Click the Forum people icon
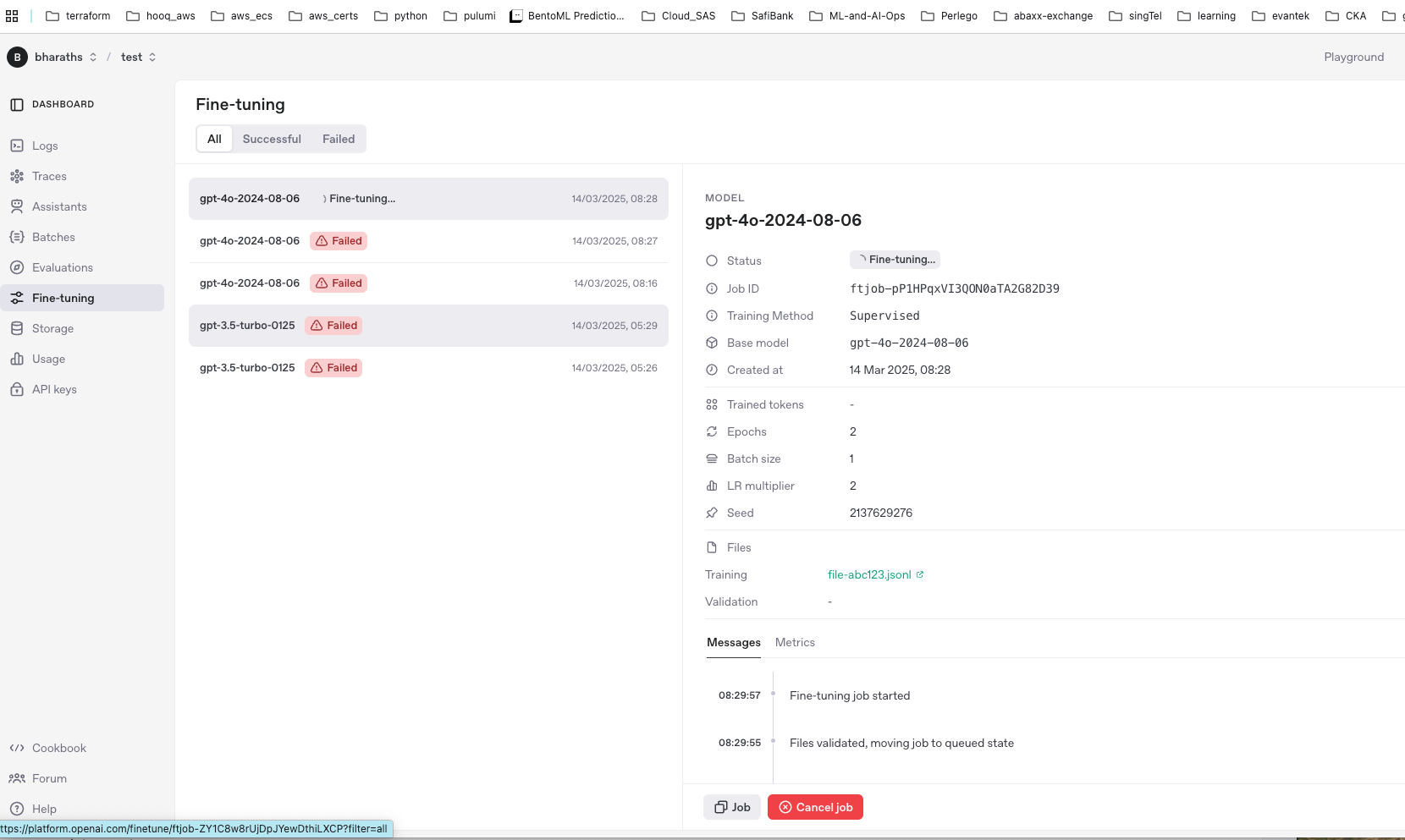Screen dimensions: 1405x840 click(17, 778)
